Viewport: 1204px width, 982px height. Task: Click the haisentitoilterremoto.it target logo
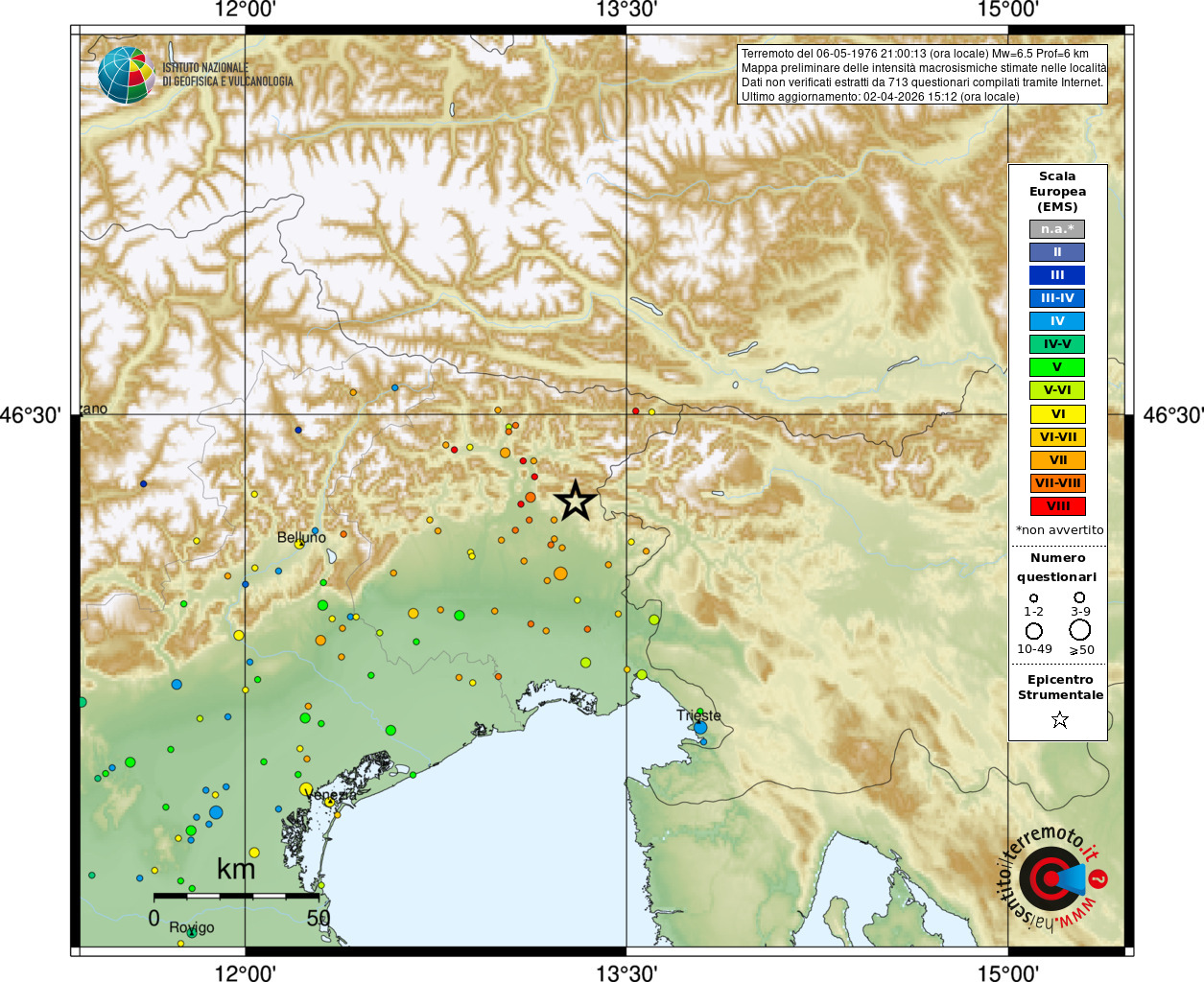pyautogui.click(x=1052, y=877)
